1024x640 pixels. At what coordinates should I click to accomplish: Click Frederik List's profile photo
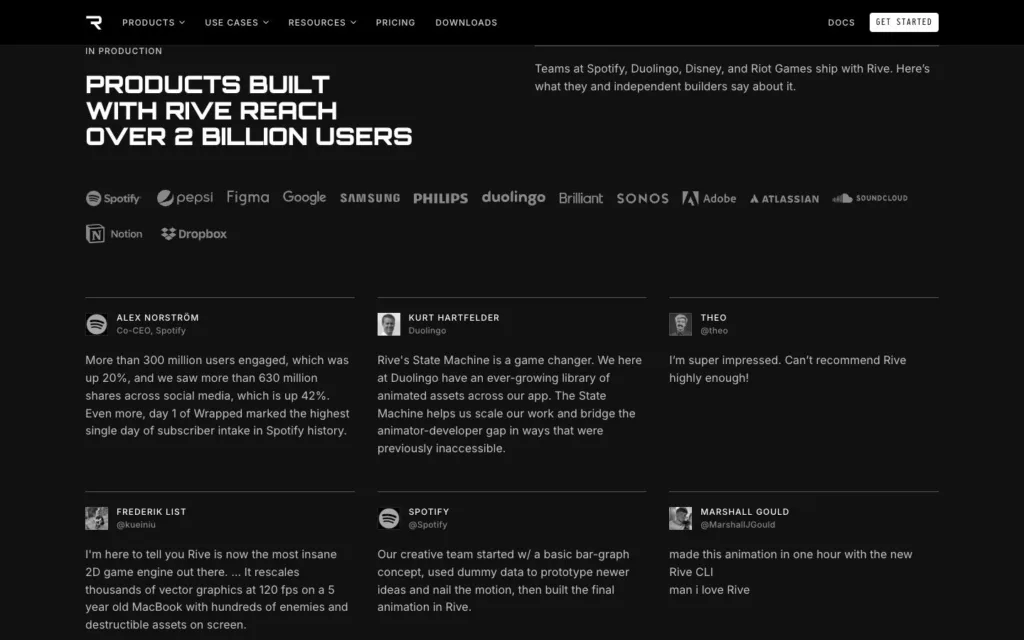coord(97,519)
